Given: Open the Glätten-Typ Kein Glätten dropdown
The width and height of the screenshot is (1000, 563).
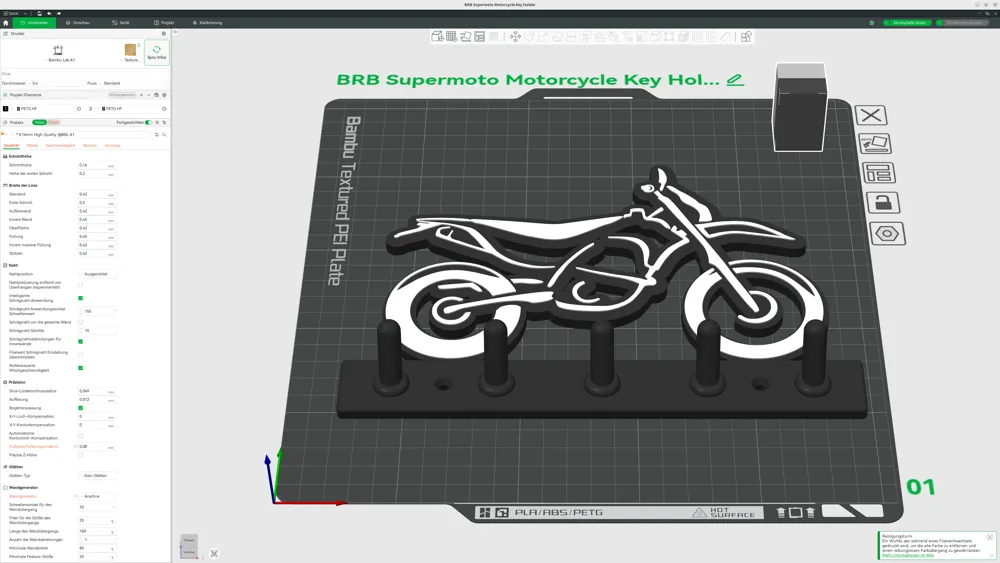Looking at the screenshot, I should tap(97, 476).
